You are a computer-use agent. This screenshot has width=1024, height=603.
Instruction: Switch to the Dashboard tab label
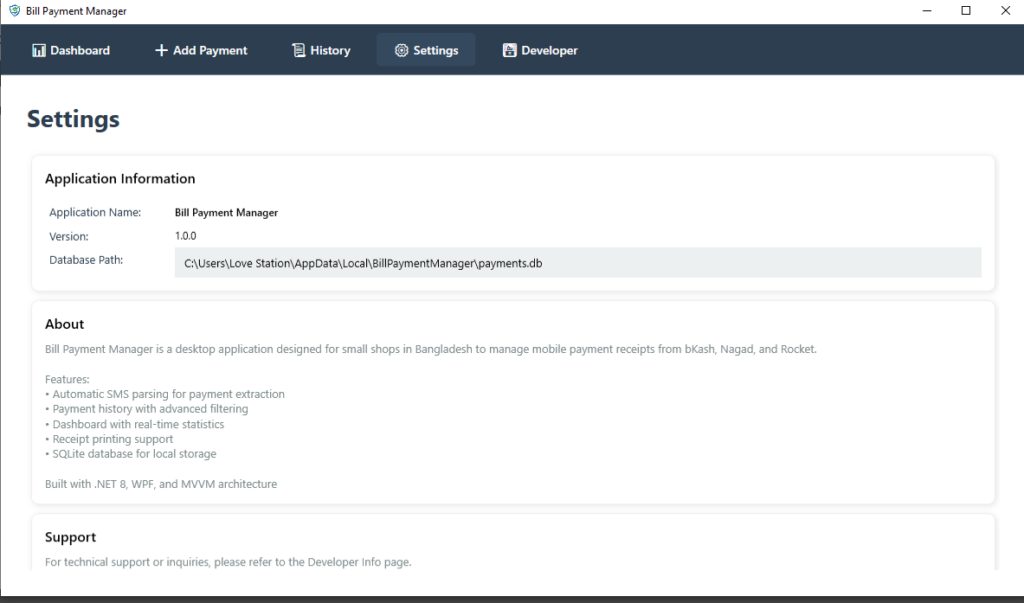[80, 50]
